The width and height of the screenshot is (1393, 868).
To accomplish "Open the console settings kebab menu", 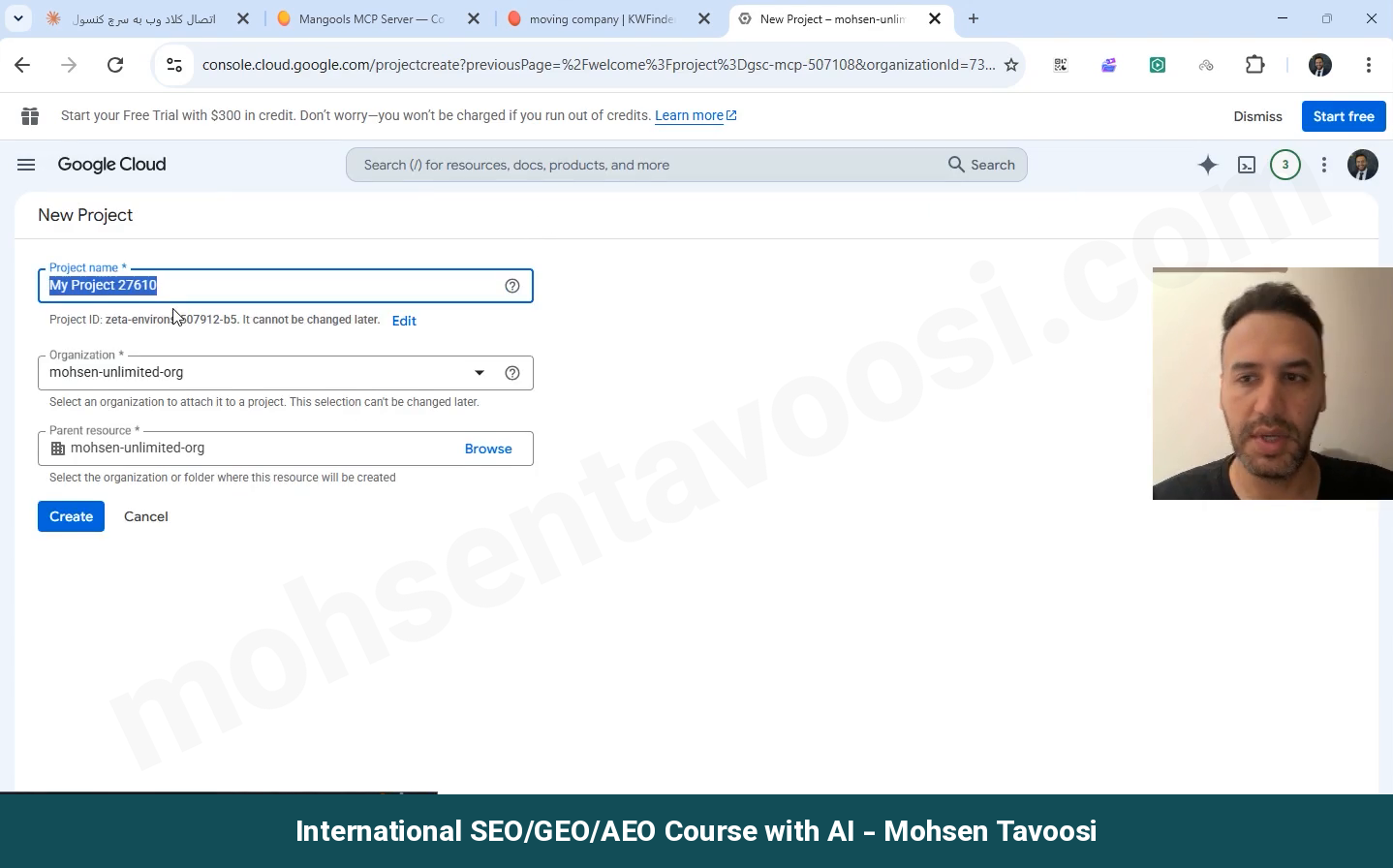I will point(1324,165).
